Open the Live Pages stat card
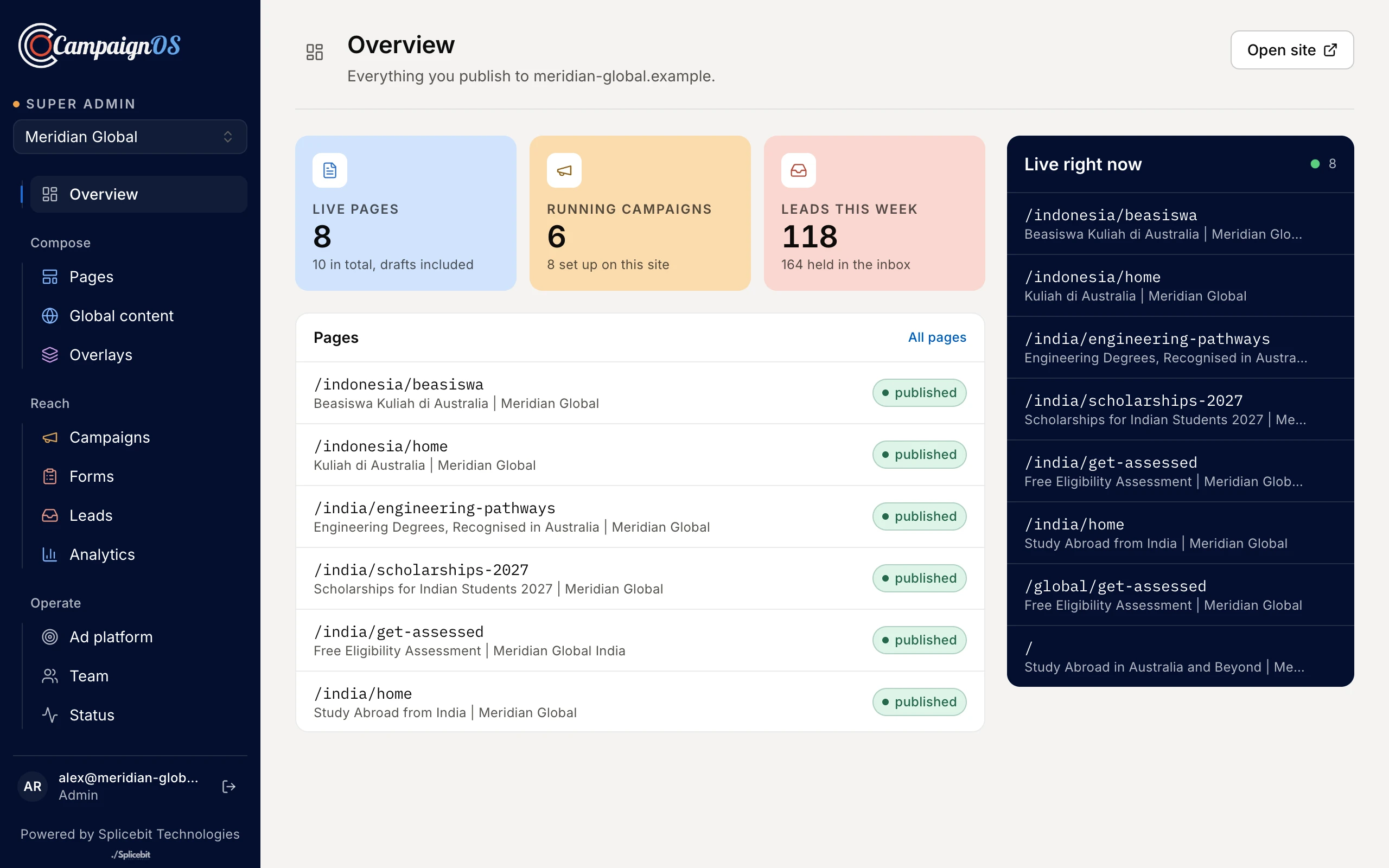1389x868 pixels. click(406, 213)
